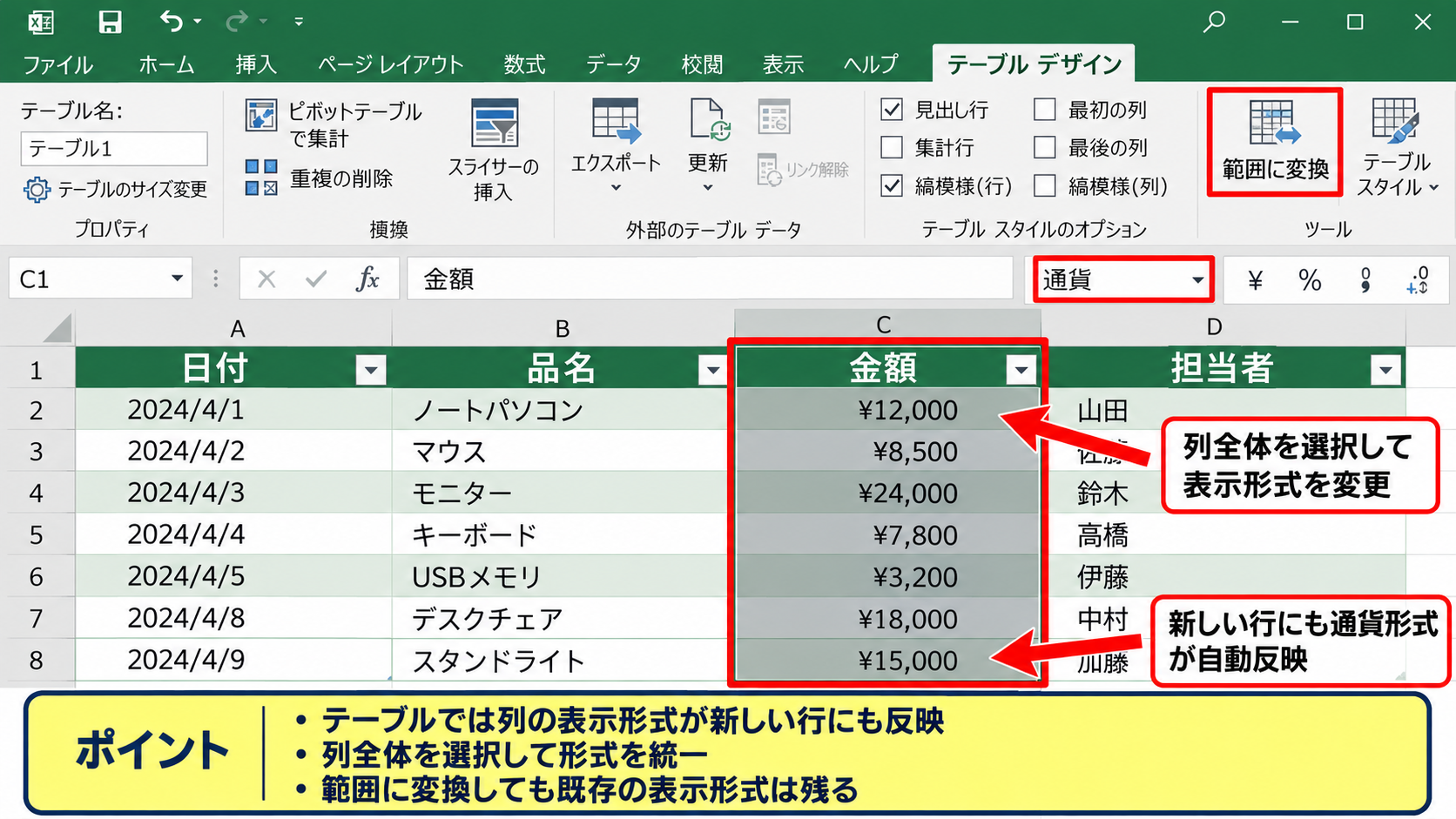Click the Save icon in title bar

110,21
